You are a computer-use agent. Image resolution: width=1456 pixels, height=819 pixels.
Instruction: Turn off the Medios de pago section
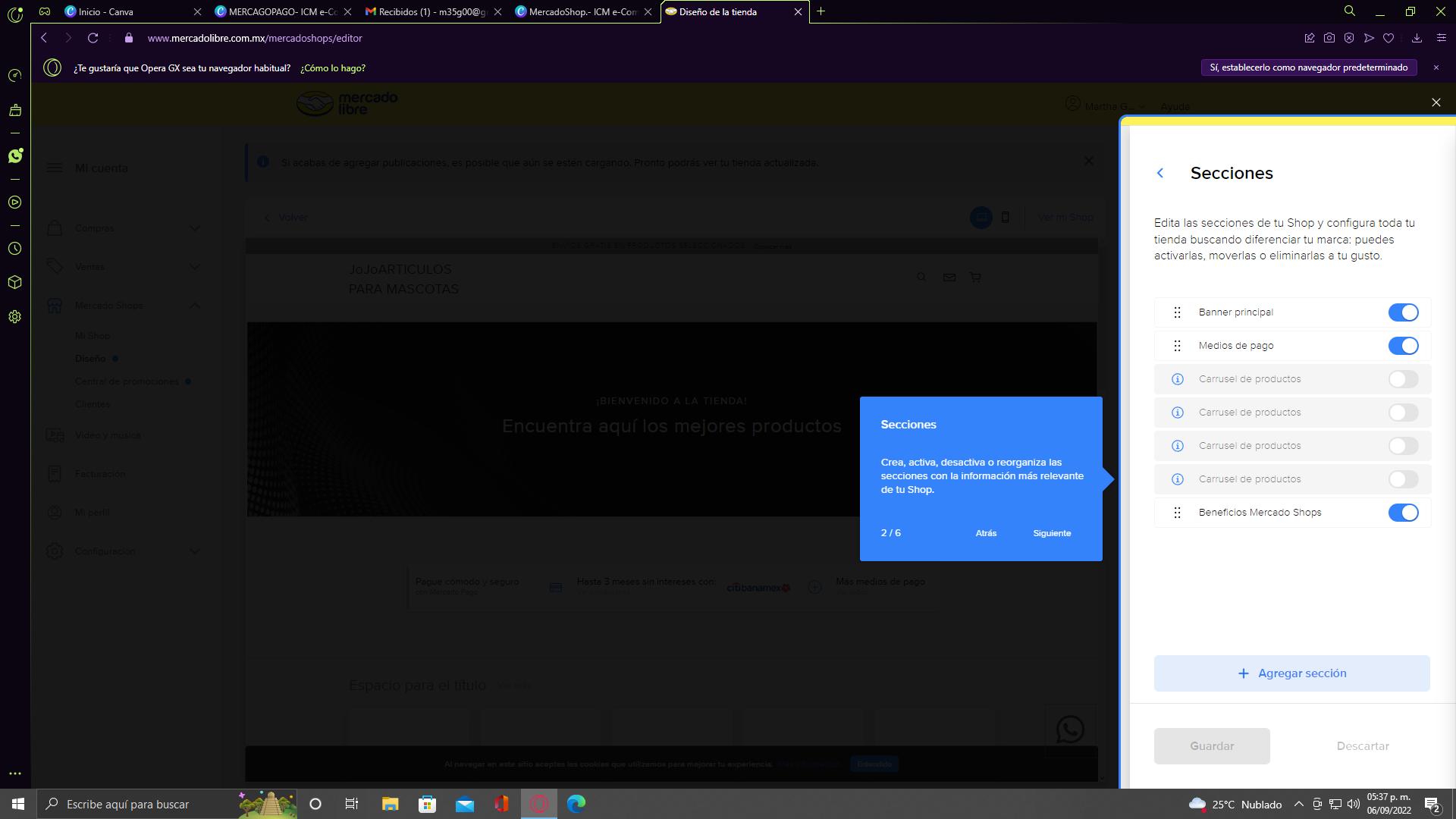click(x=1402, y=346)
